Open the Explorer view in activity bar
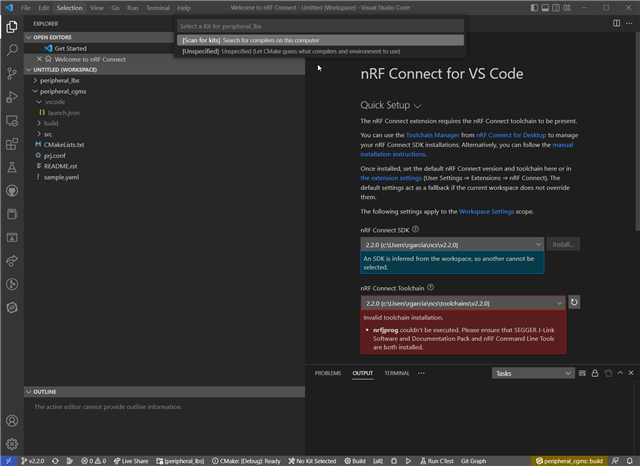Viewport: 640px width, 466px height. [x=12, y=27]
